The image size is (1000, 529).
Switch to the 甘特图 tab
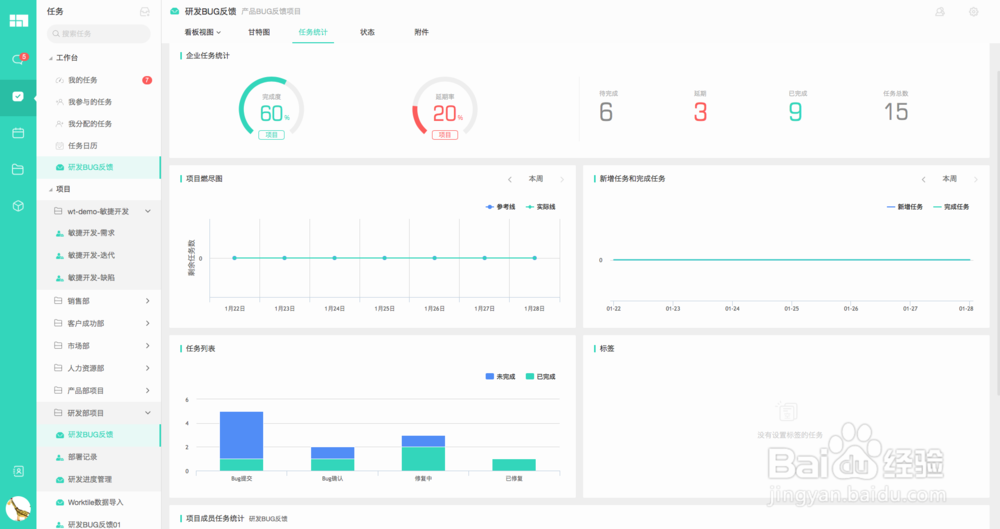[x=259, y=32]
